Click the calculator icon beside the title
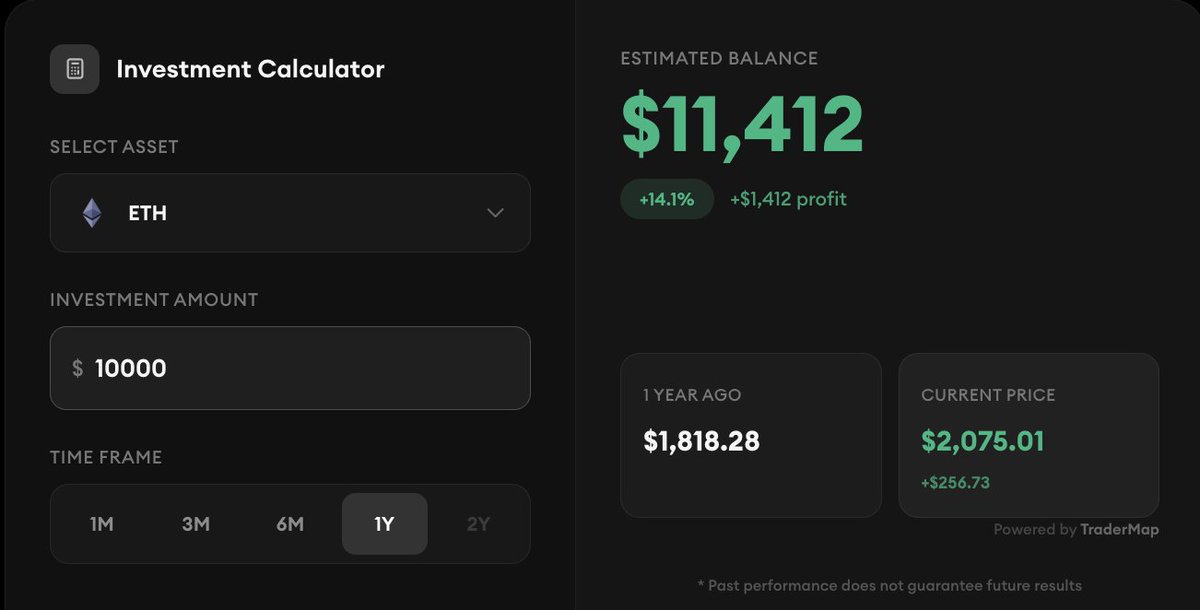Image resolution: width=1200 pixels, height=610 pixels. (x=75, y=69)
